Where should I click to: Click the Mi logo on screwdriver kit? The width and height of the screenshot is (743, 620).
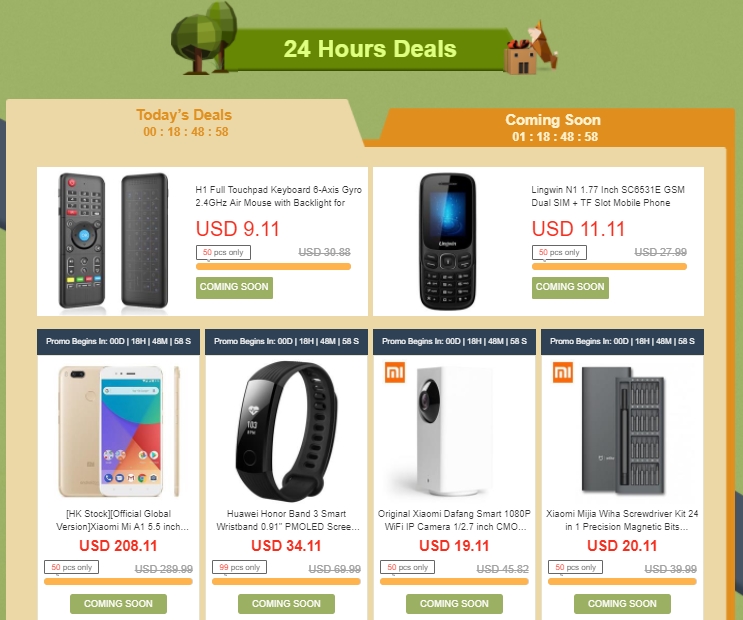(x=562, y=372)
